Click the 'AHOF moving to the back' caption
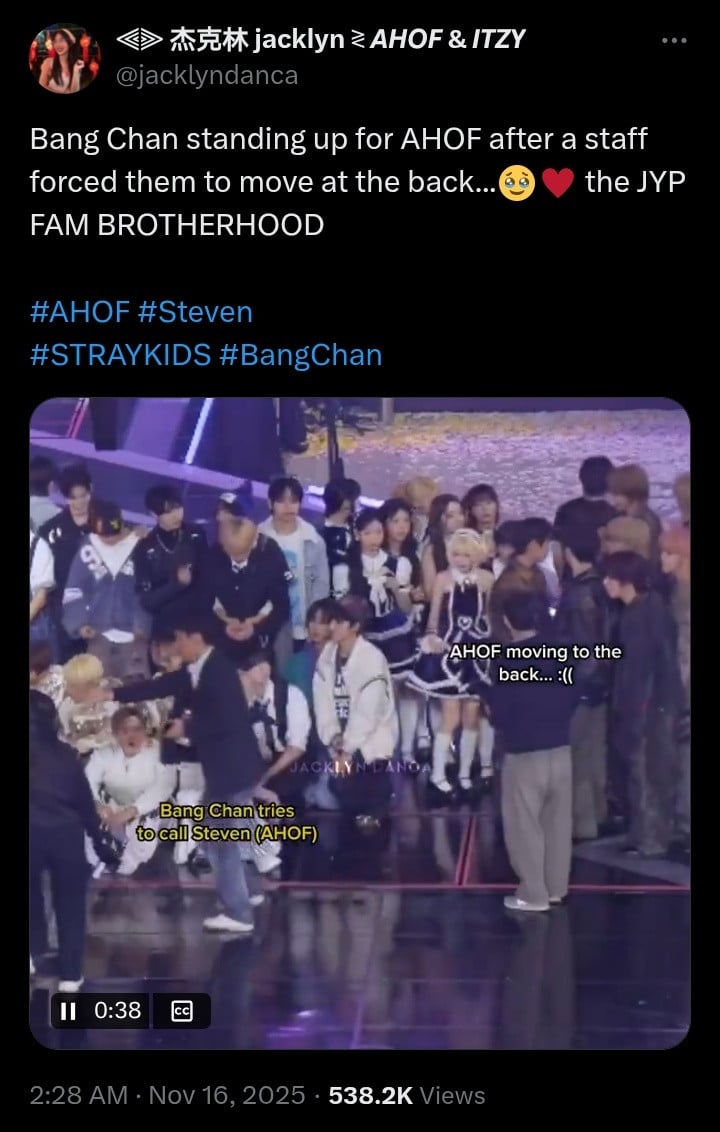This screenshot has height=1132, width=720. [535, 663]
